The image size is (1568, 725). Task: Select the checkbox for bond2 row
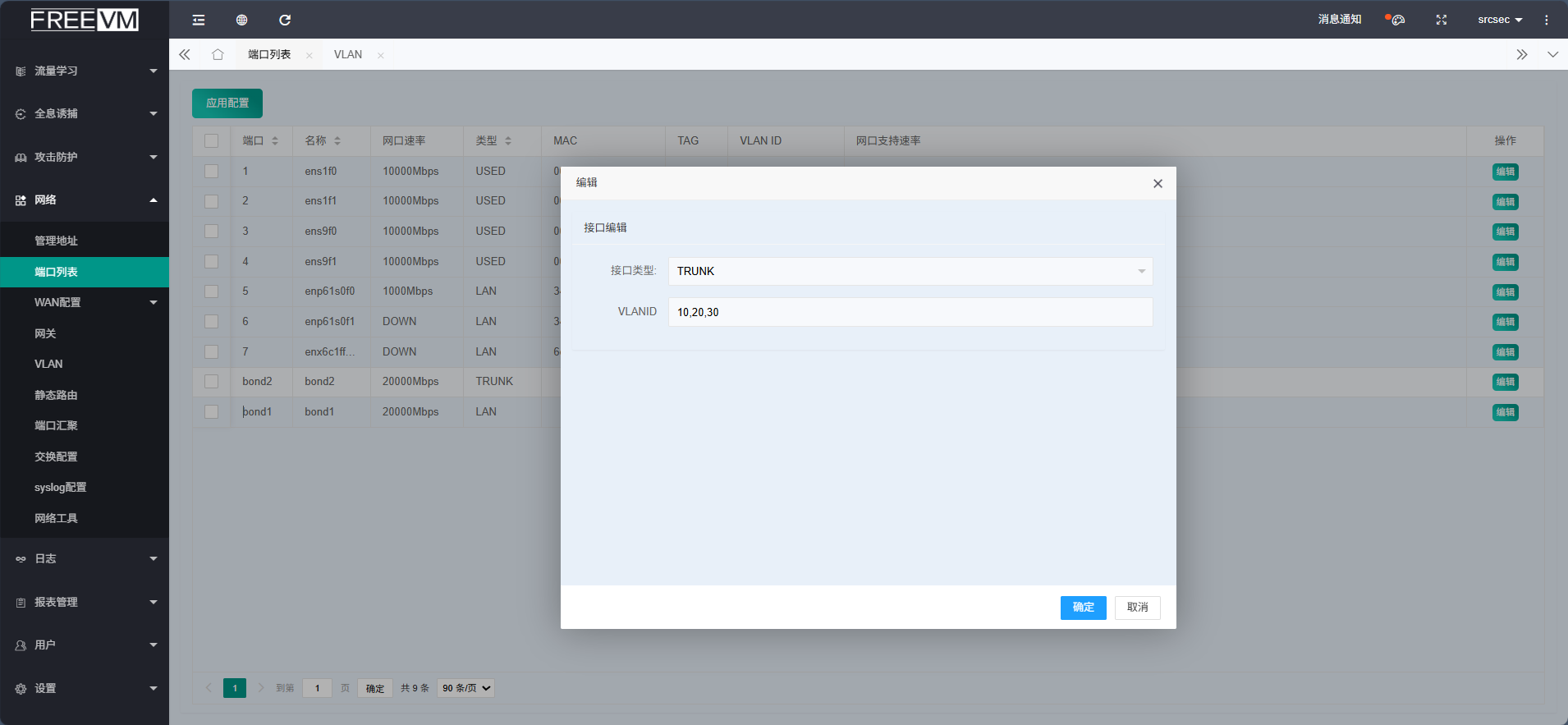tap(211, 381)
